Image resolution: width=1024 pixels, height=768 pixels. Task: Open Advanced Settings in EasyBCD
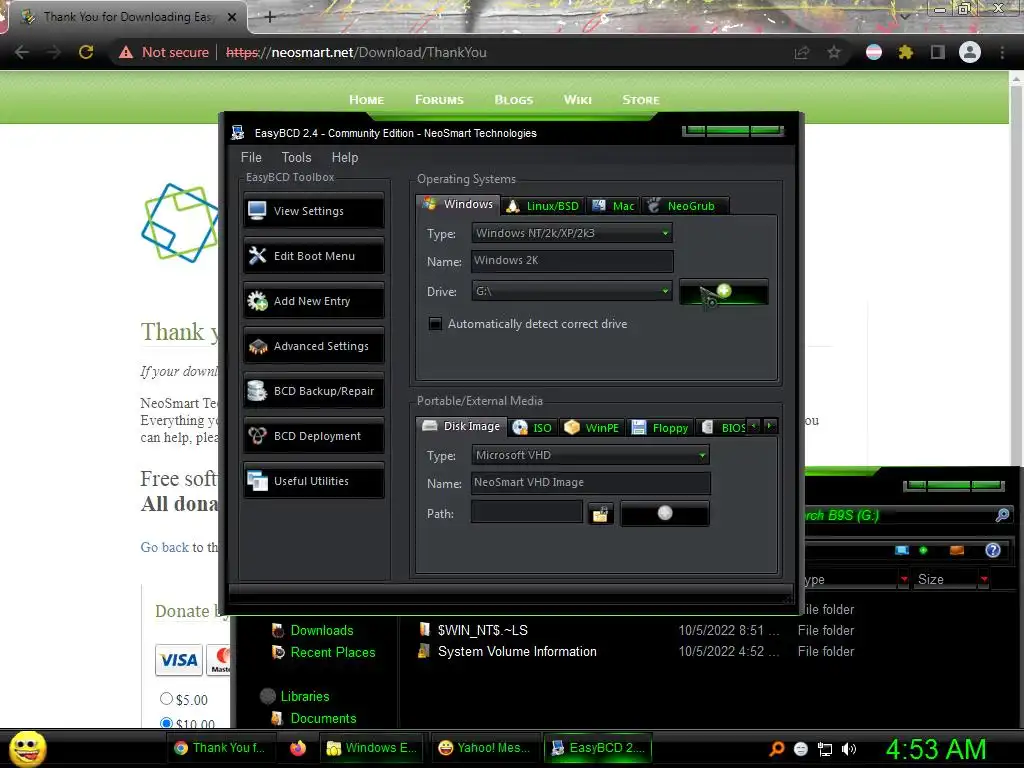pyautogui.click(x=313, y=346)
